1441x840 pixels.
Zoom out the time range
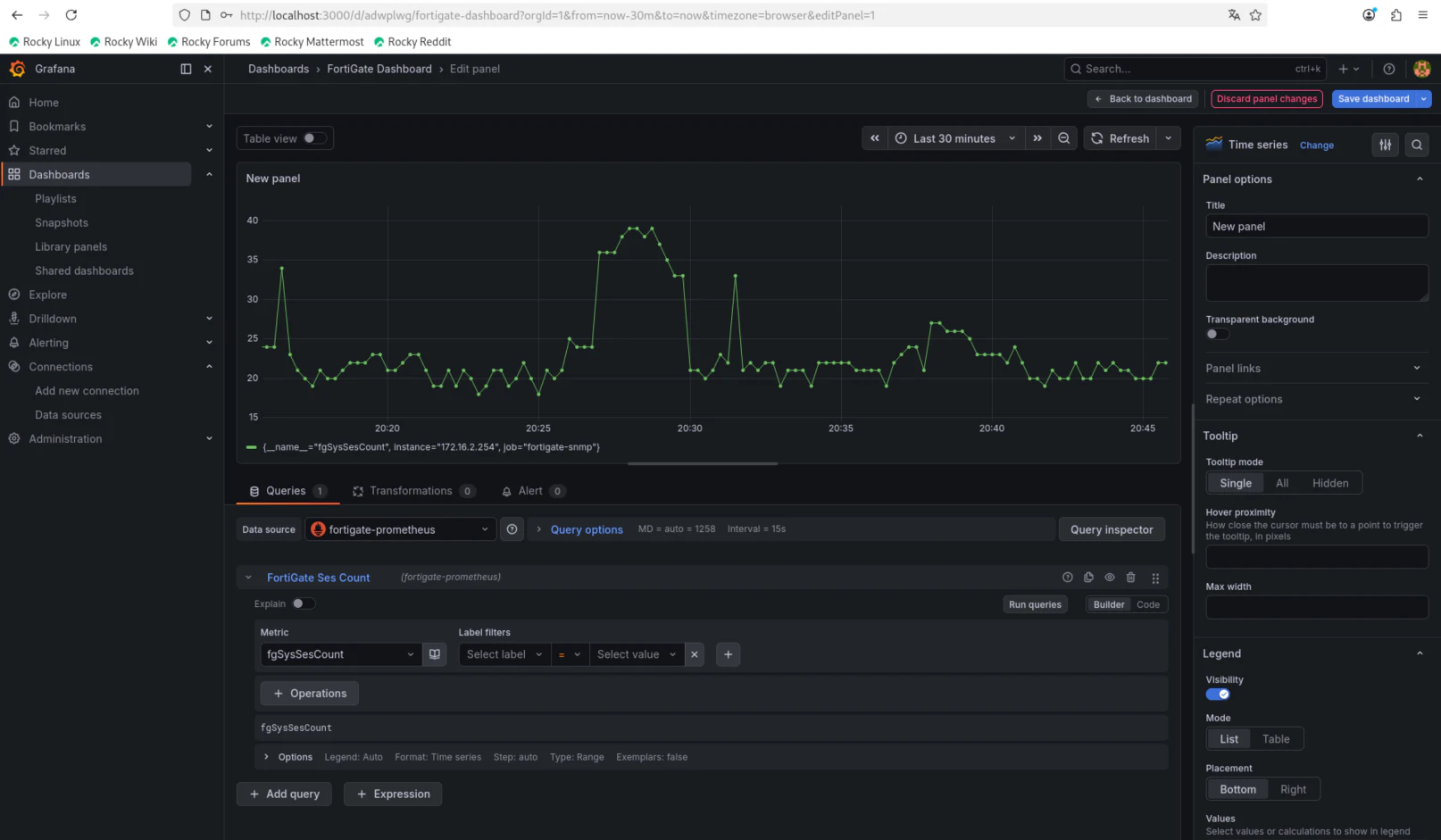[1064, 138]
